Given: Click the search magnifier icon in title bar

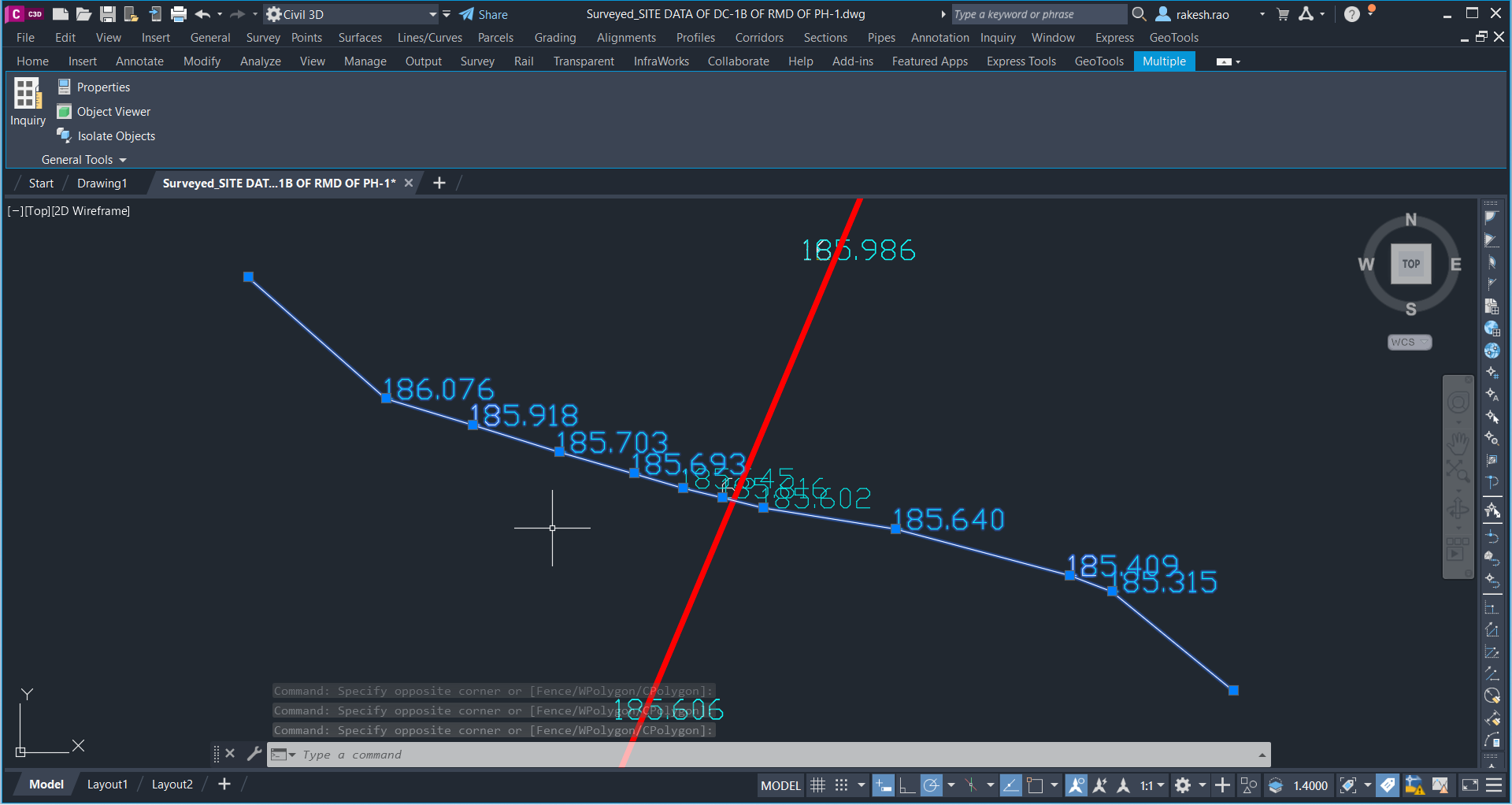Looking at the screenshot, I should pos(1139,13).
